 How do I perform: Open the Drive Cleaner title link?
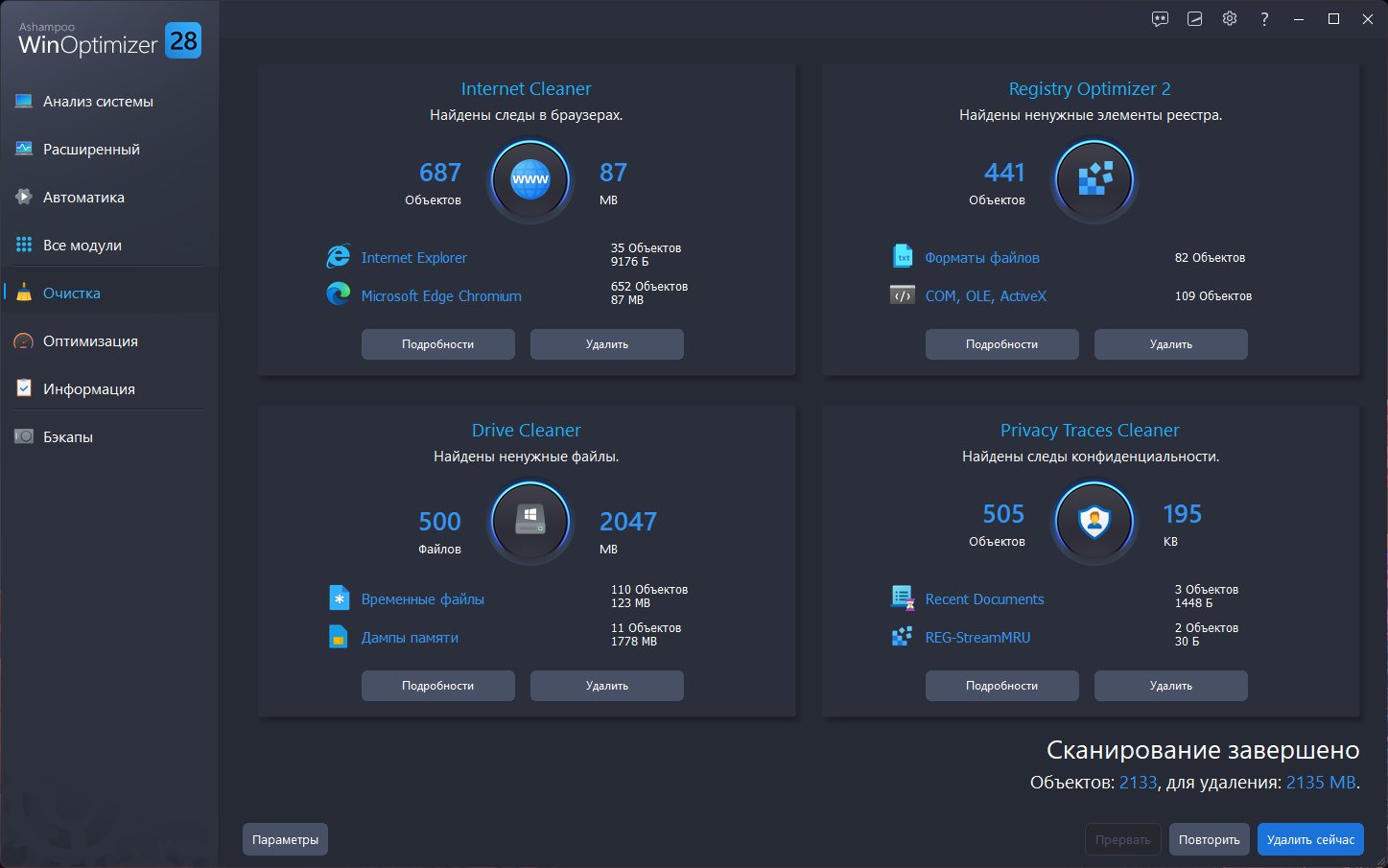coord(526,431)
